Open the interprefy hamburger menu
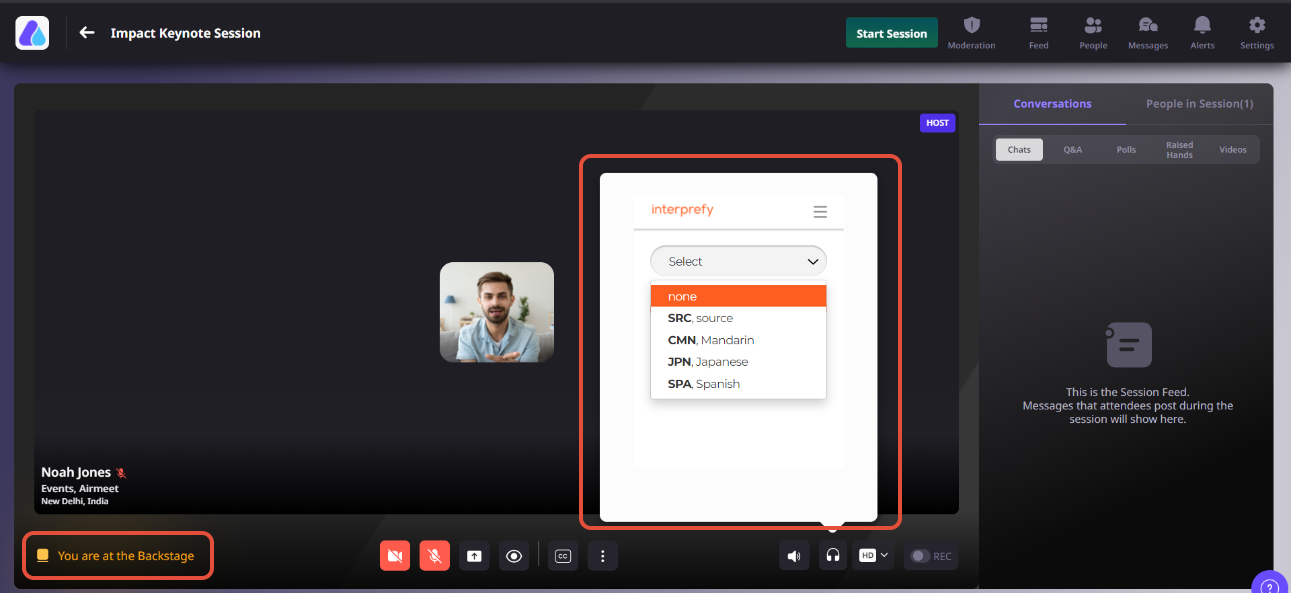1291x593 pixels. [820, 212]
